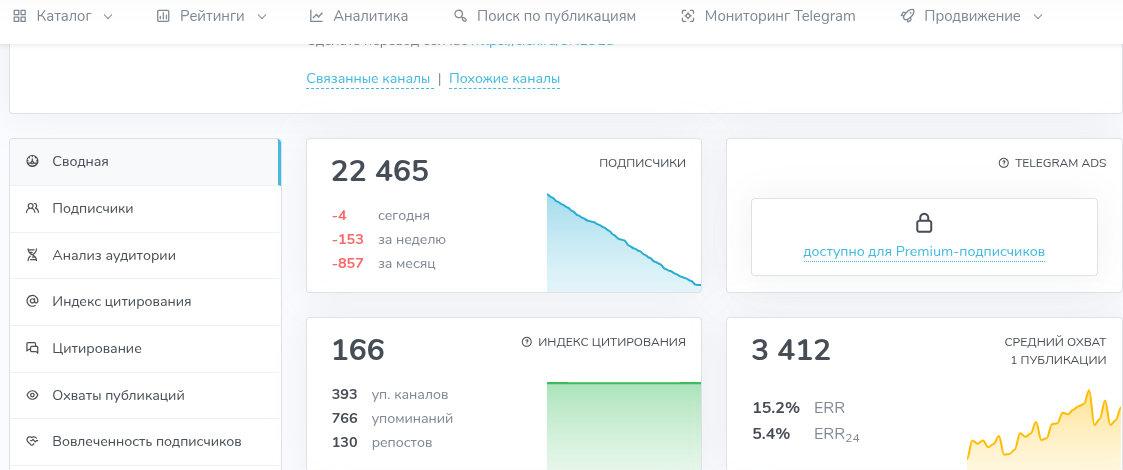Click the -153 за неделю value
This screenshot has width=1123, height=470.
coord(347,239)
